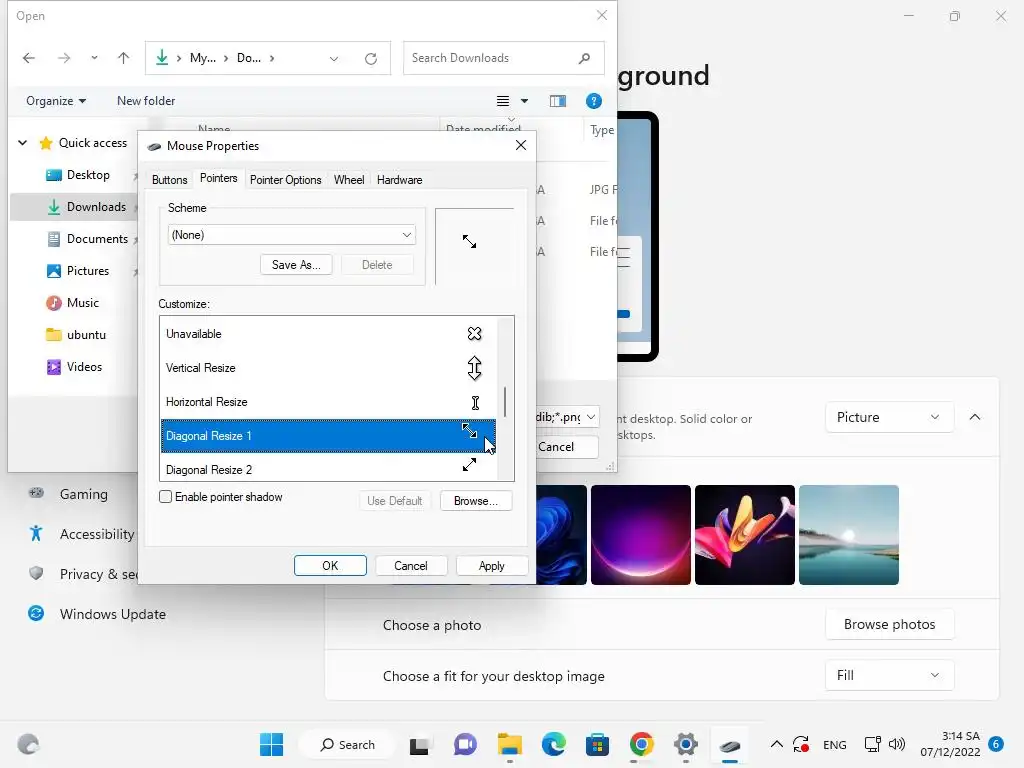Click the forward arrow in the Open dialog
The height and width of the screenshot is (768, 1024).
tap(64, 58)
